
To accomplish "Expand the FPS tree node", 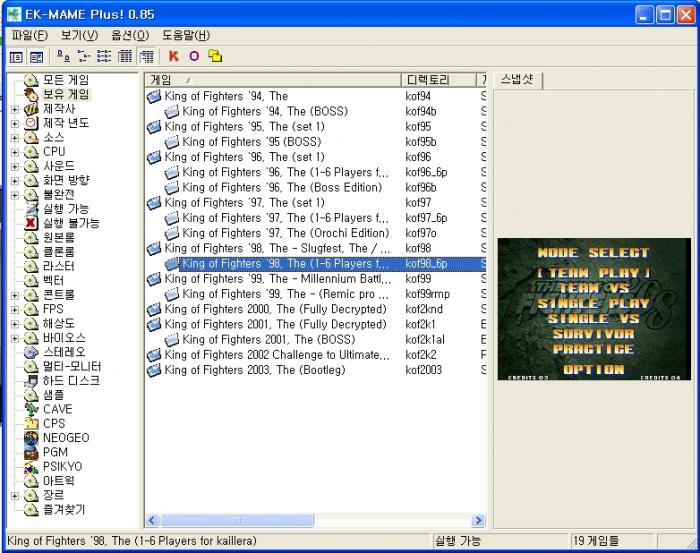I will pyautogui.click(x=15, y=309).
